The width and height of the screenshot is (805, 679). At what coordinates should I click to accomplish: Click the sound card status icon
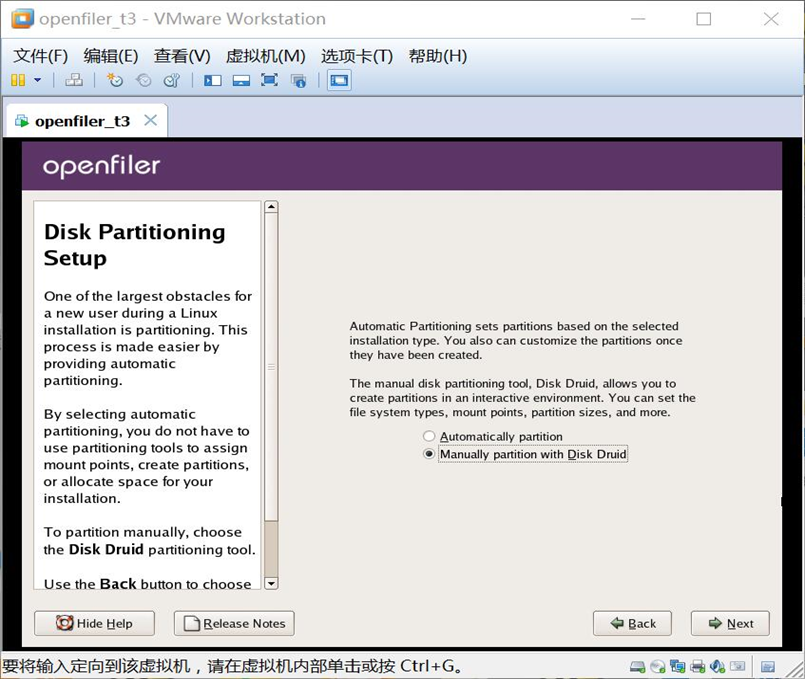[718, 667]
